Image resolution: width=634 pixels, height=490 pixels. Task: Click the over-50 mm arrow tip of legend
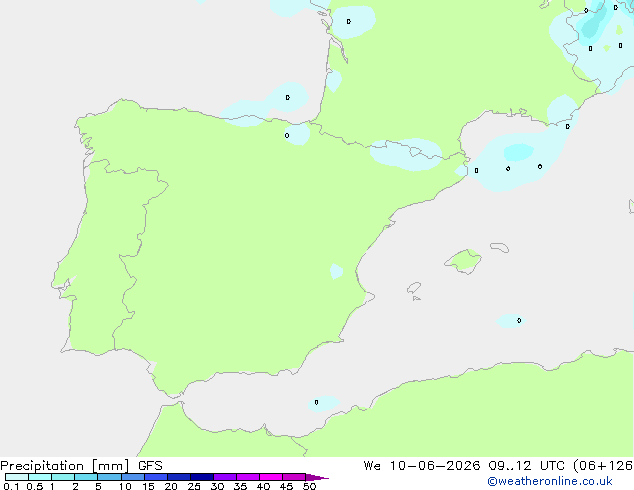pos(317,477)
